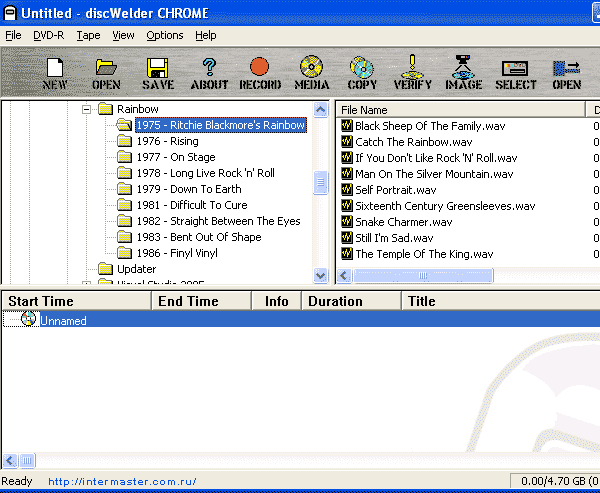Click the VERIFY disc icon

[412, 73]
